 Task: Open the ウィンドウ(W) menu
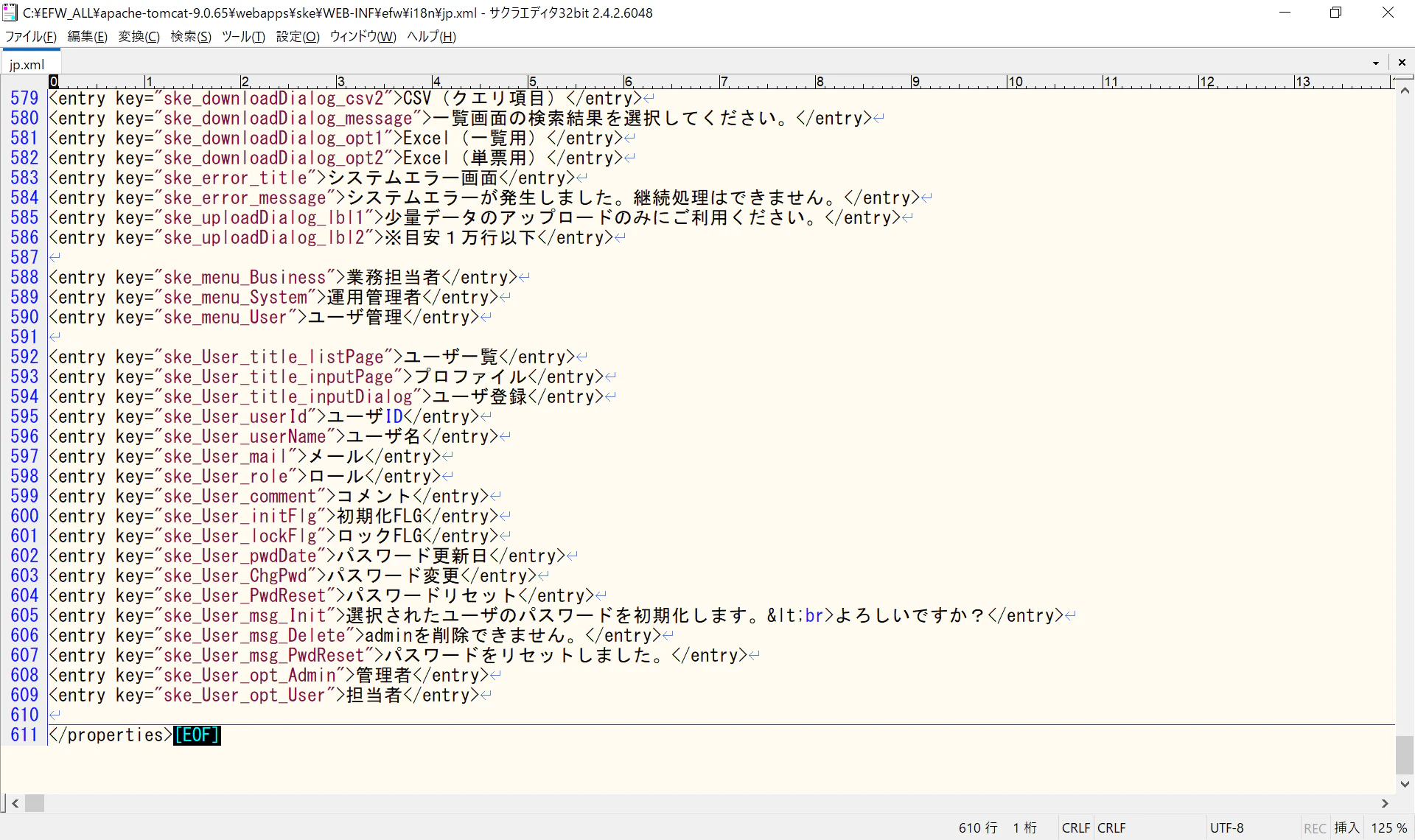point(363,37)
